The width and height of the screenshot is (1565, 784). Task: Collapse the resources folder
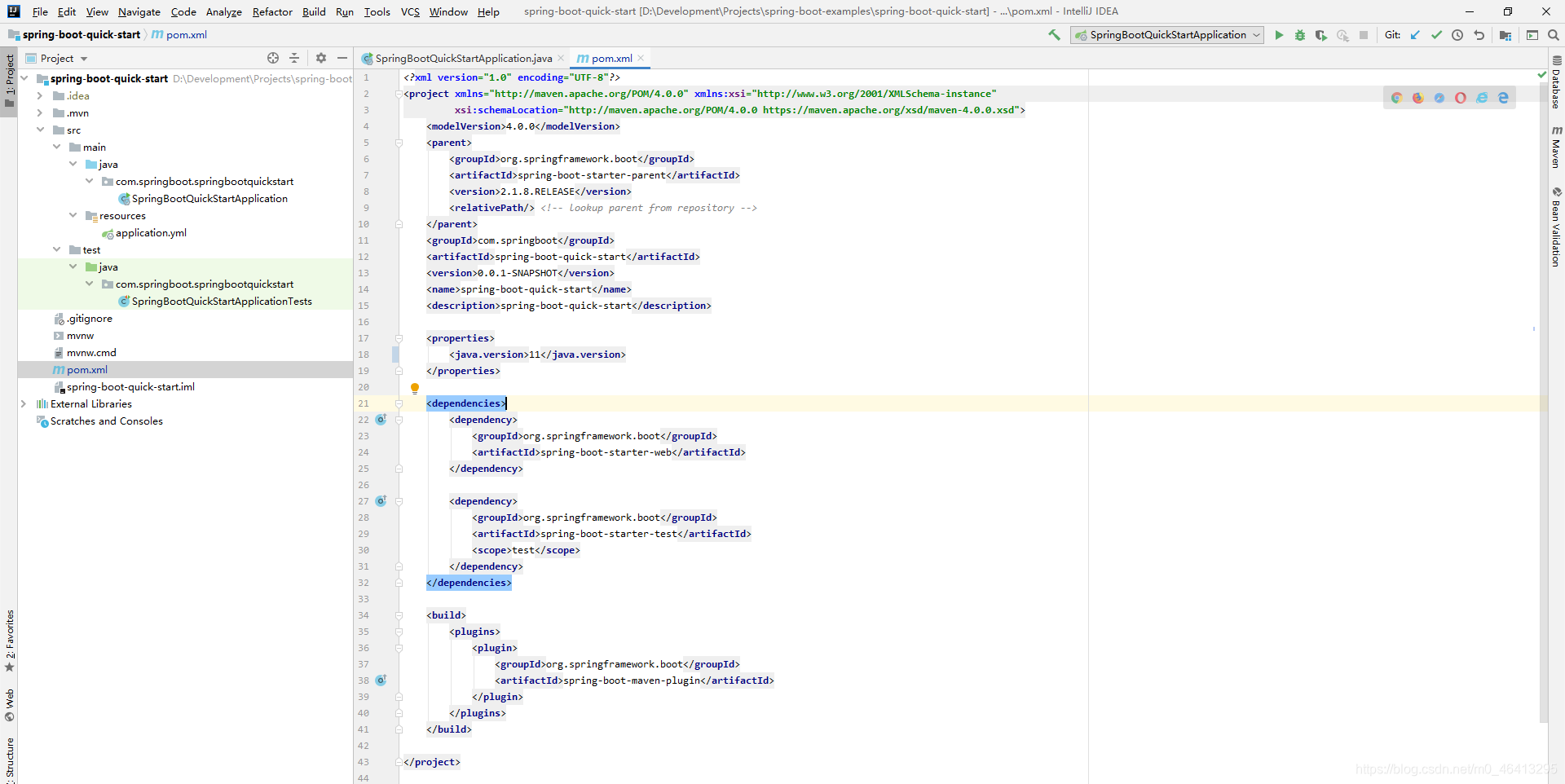tap(73, 215)
